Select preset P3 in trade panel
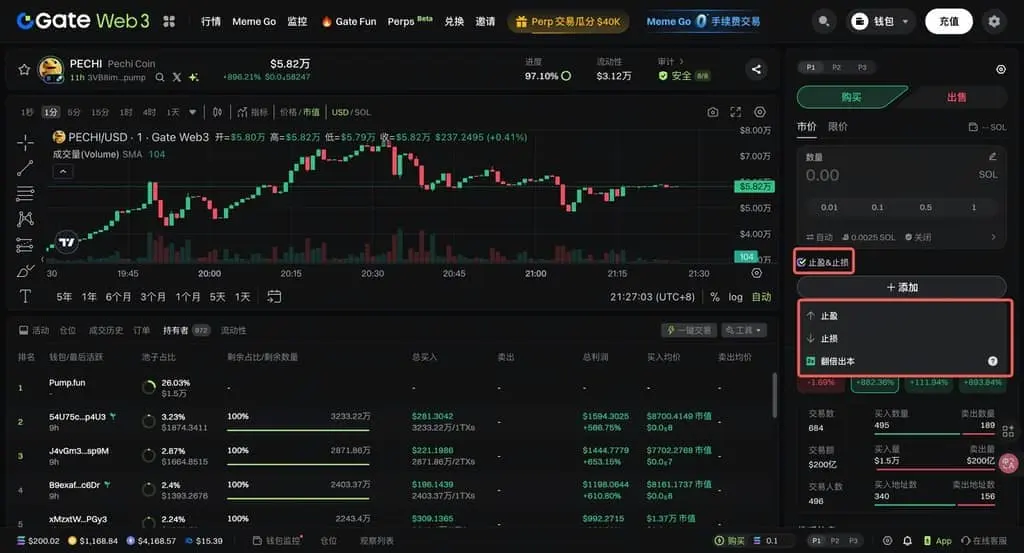The height and width of the screenshot is (553, 1024). (x=862, y=67)
